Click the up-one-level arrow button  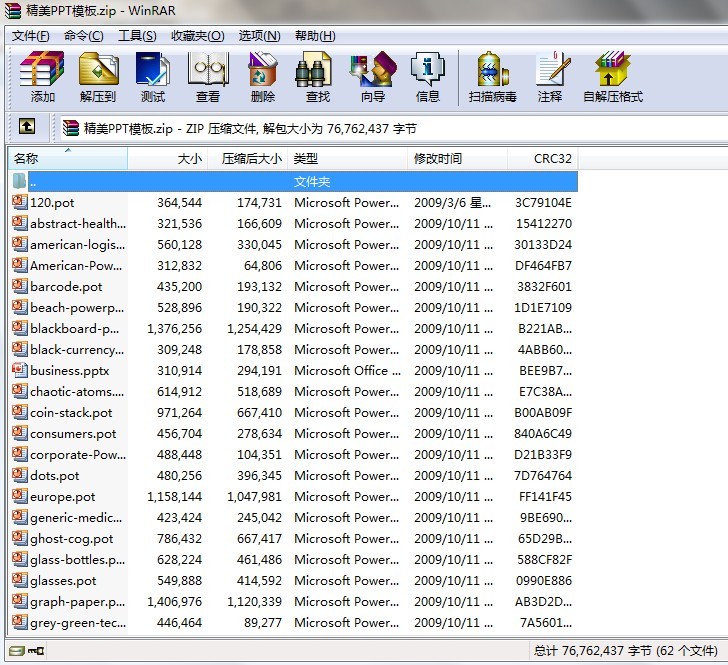tap(27, 126)
